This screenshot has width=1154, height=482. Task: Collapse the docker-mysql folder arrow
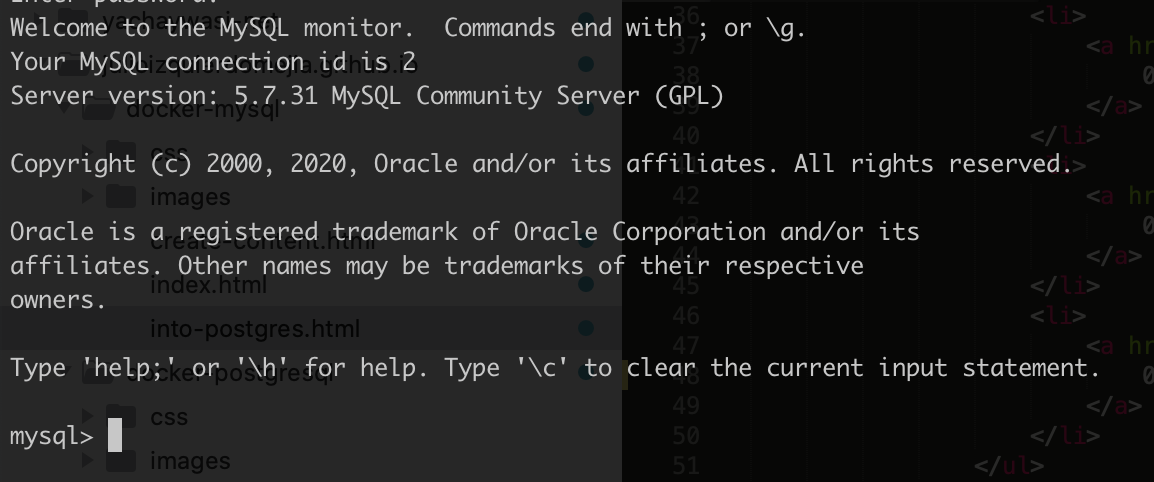pyautogui.click(x=65, y=110)
